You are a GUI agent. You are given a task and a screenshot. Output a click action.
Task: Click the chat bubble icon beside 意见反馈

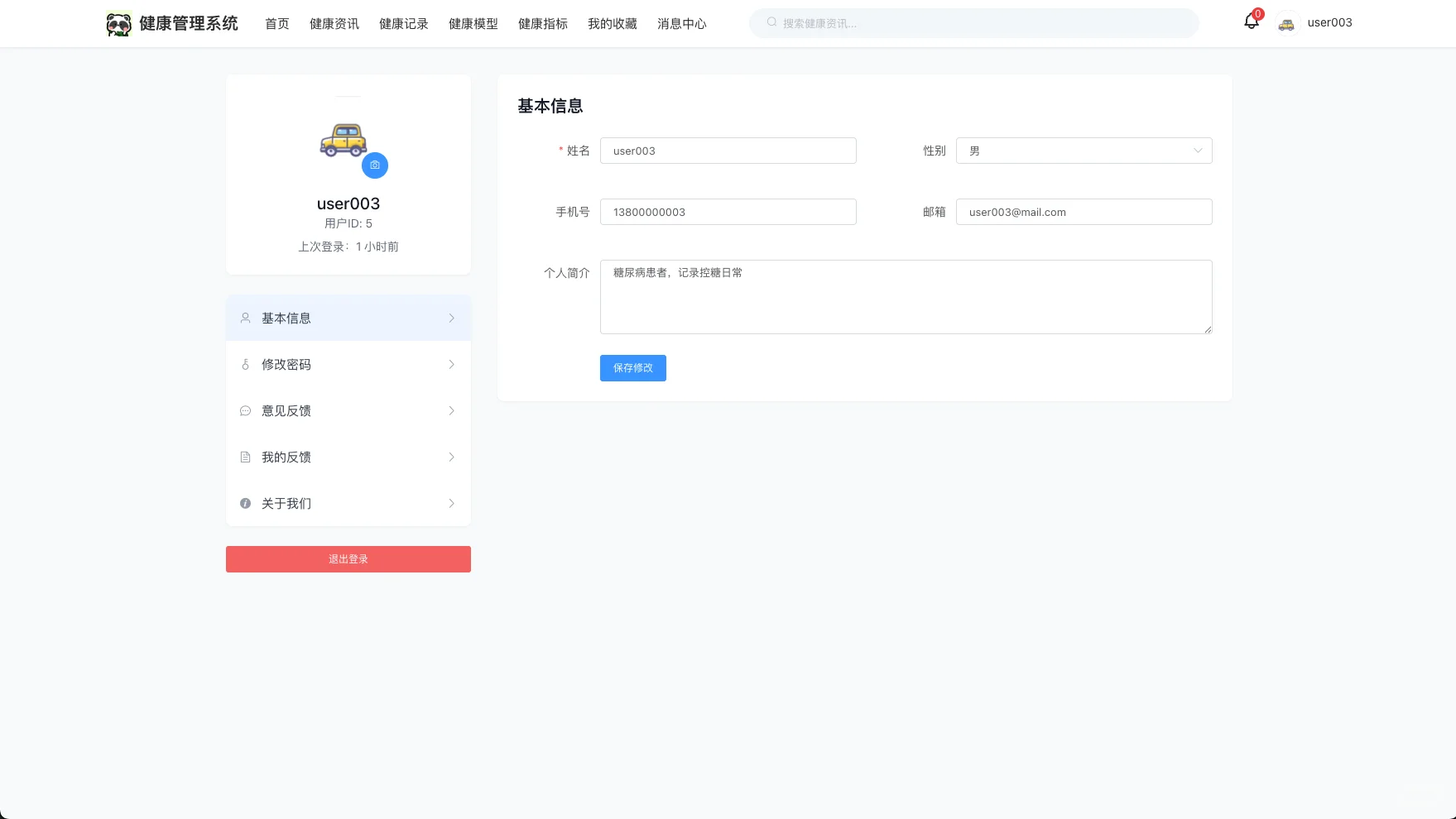pos(244,410)
